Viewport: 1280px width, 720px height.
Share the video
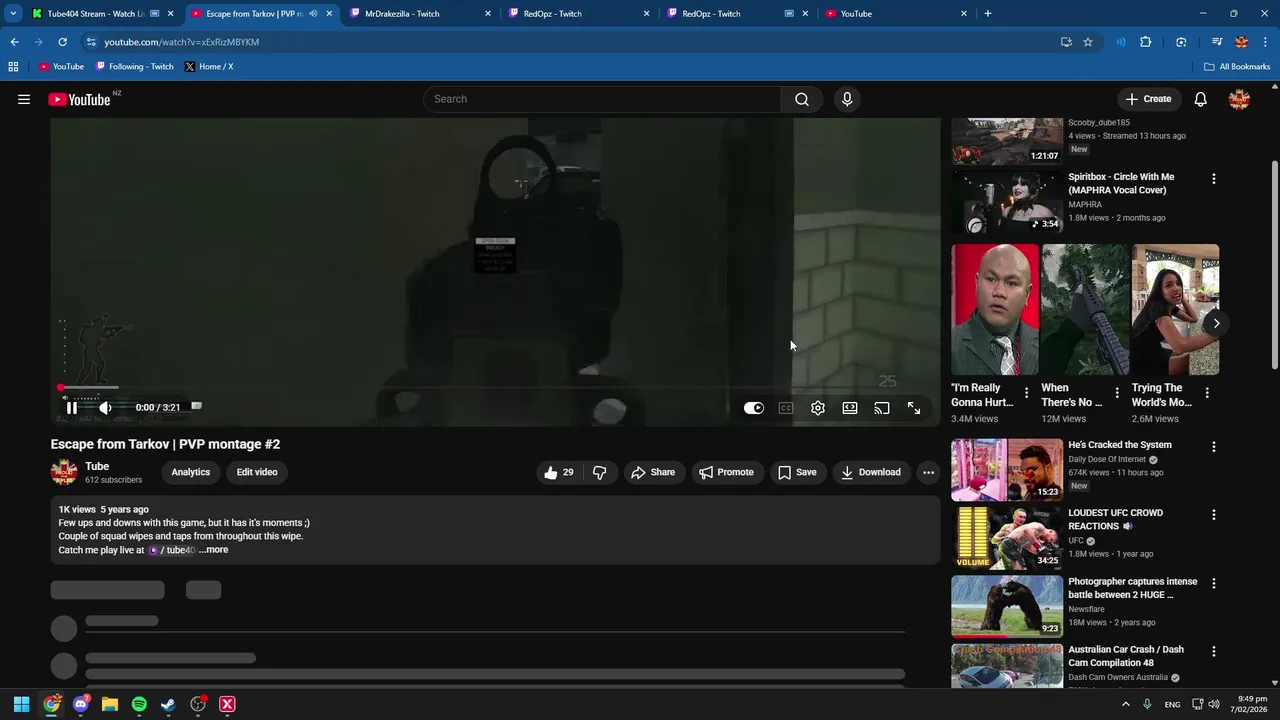coord(653,472)
